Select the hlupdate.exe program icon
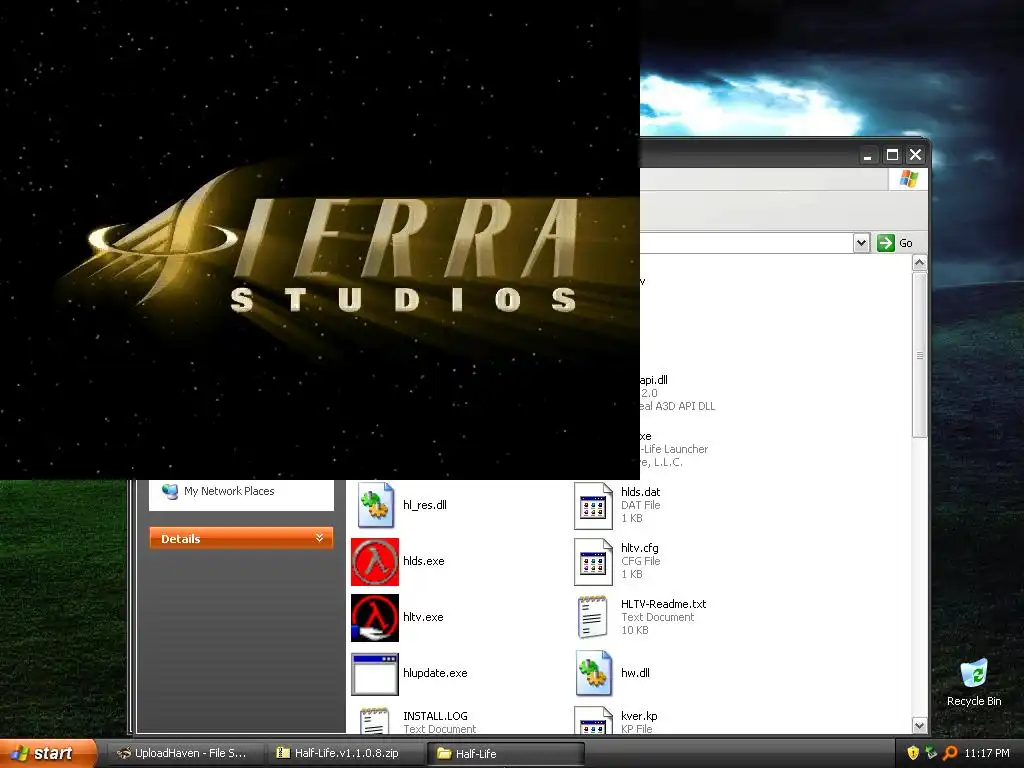 tap(375, 674)
